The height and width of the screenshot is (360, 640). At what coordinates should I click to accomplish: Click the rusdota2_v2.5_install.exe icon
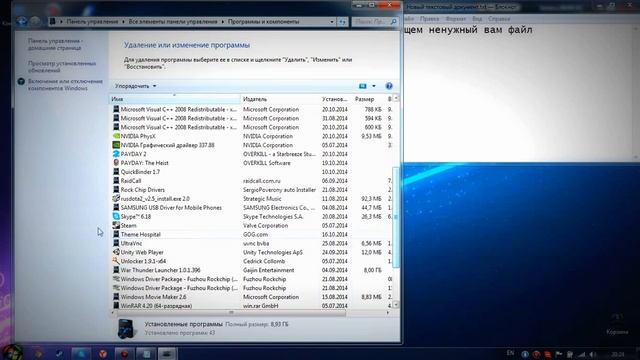pos(116,198)
